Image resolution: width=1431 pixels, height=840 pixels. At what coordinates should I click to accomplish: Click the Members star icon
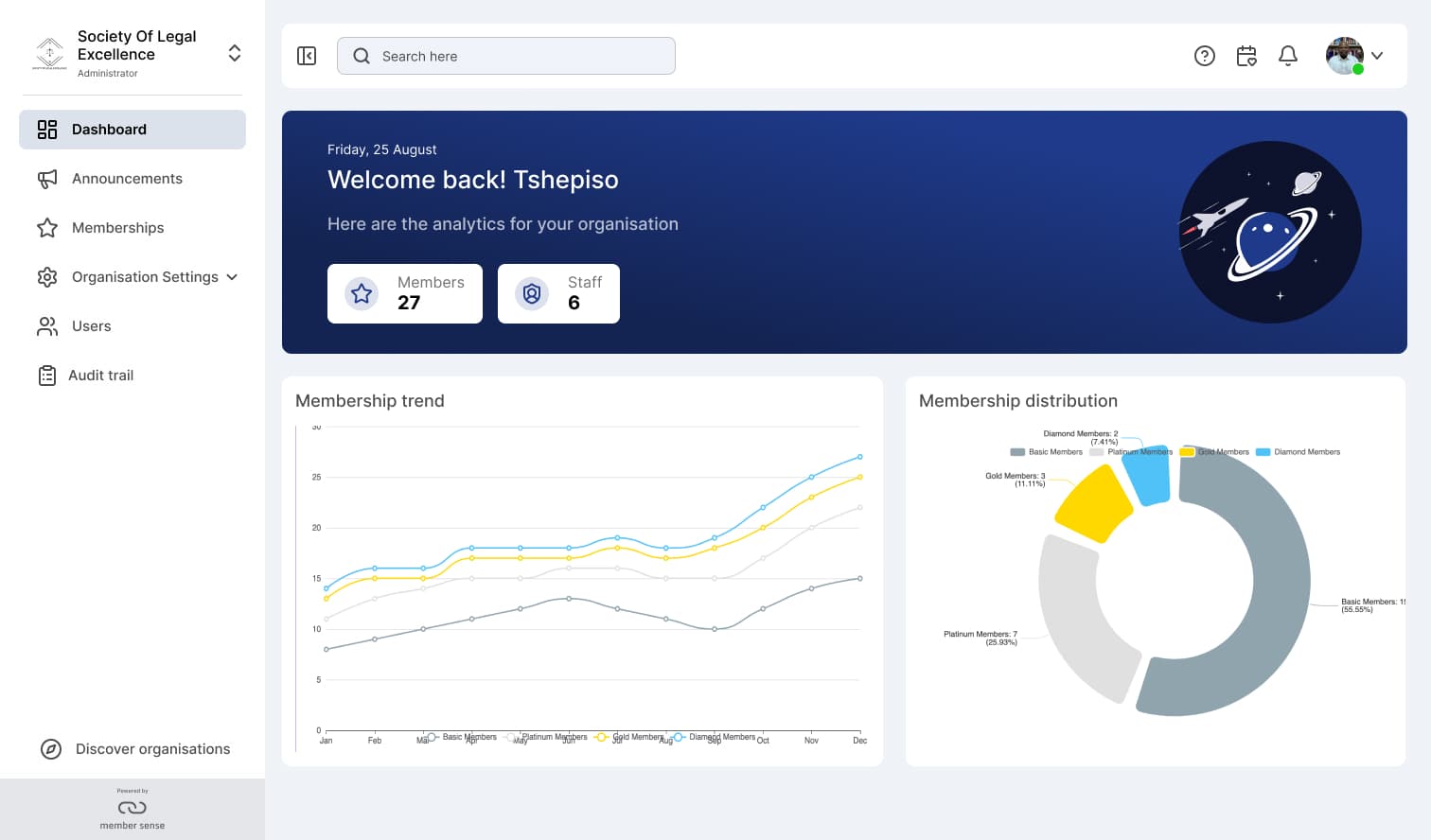pyautogui.click(x=362, y=294)
